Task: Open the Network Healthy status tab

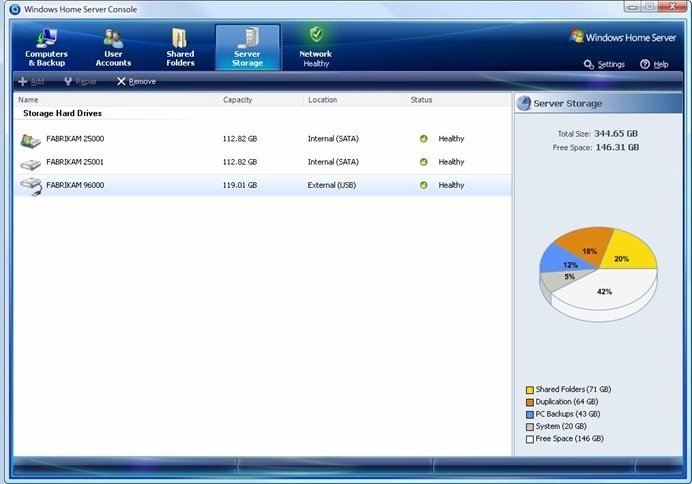Action: [x=316, y=48]
